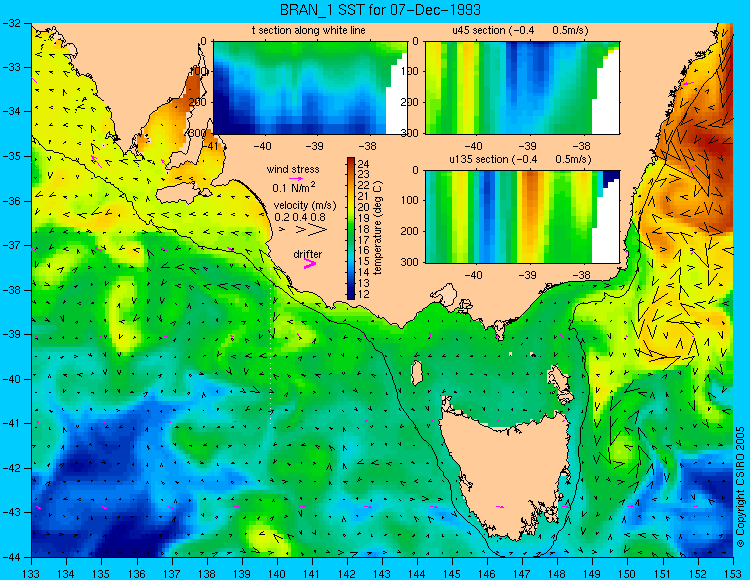Click the magenta wind stress legend arrow
Viewport: 750px width, 580px height.
coord(296,178)
